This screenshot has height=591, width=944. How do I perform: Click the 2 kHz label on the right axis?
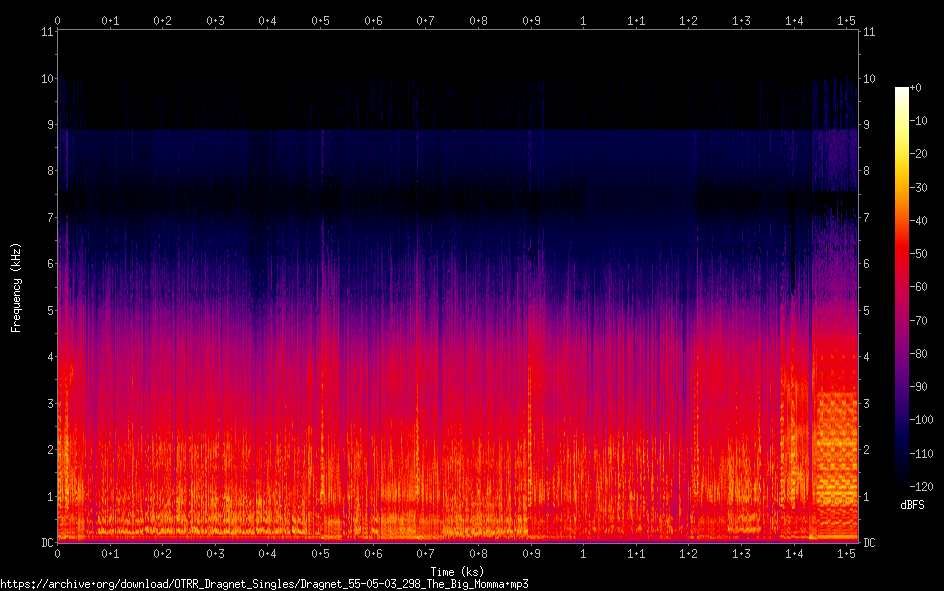(867, 450)
